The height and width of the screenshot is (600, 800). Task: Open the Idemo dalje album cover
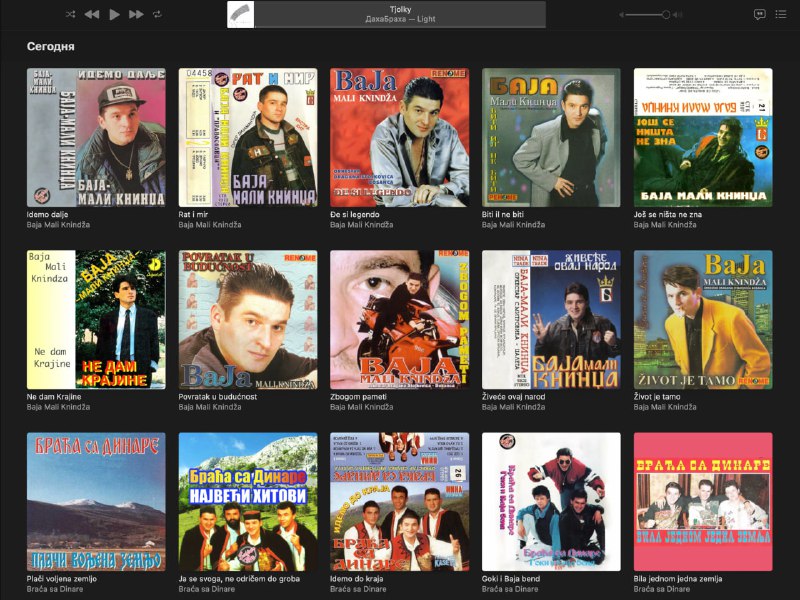click(x=96, y=138)
